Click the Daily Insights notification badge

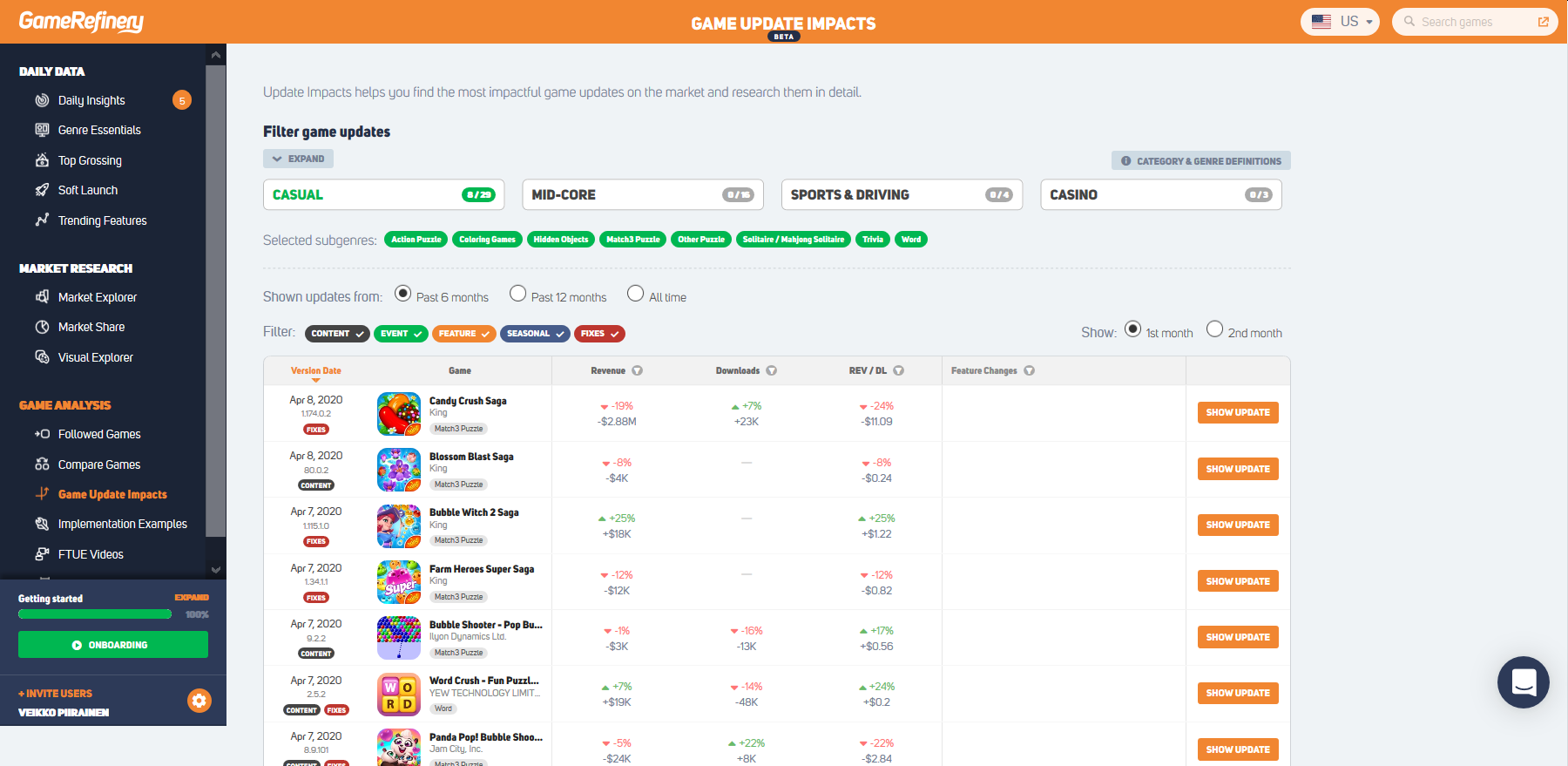point(182,100)
